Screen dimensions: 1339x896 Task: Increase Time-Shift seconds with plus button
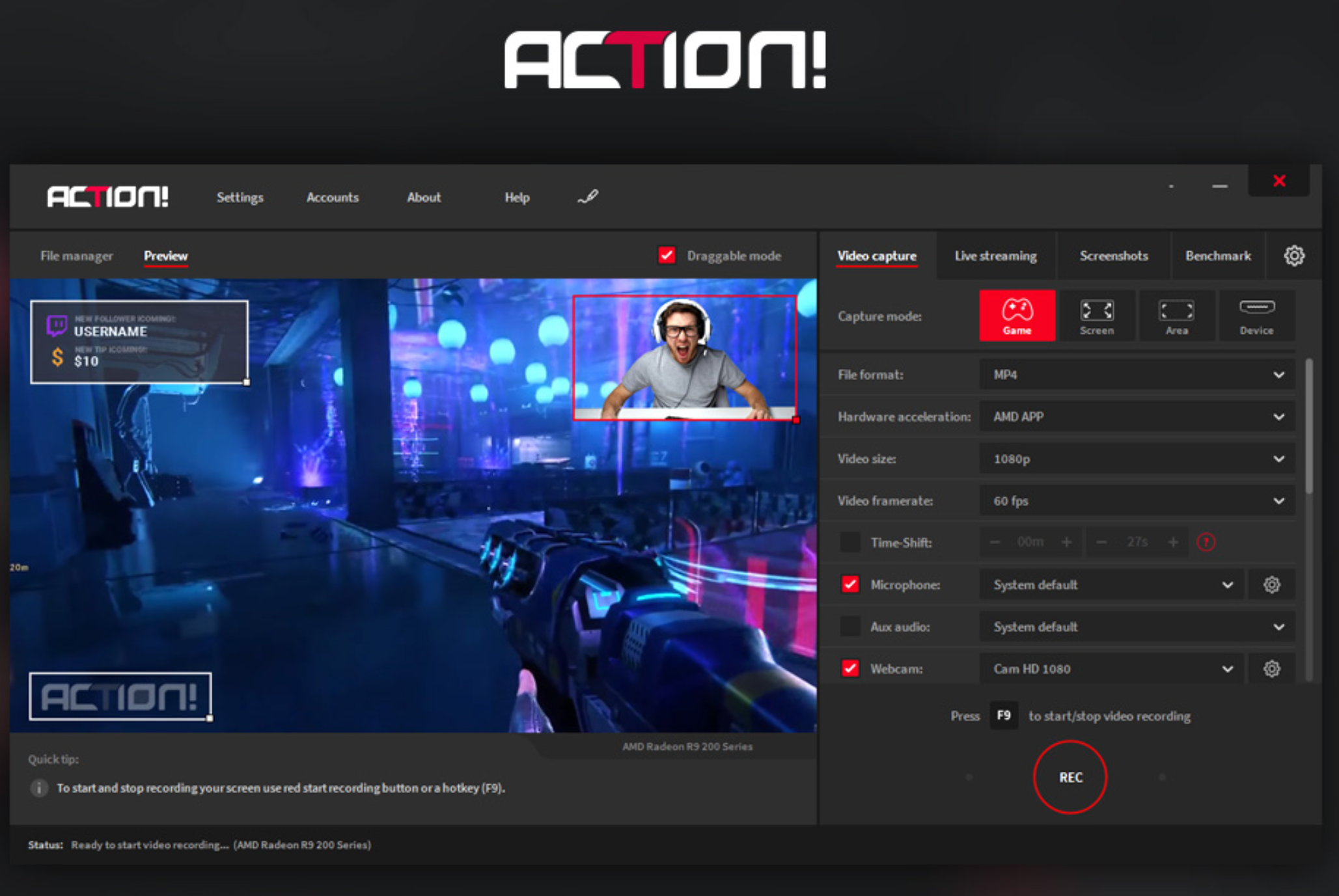[x=1173, y=542]
